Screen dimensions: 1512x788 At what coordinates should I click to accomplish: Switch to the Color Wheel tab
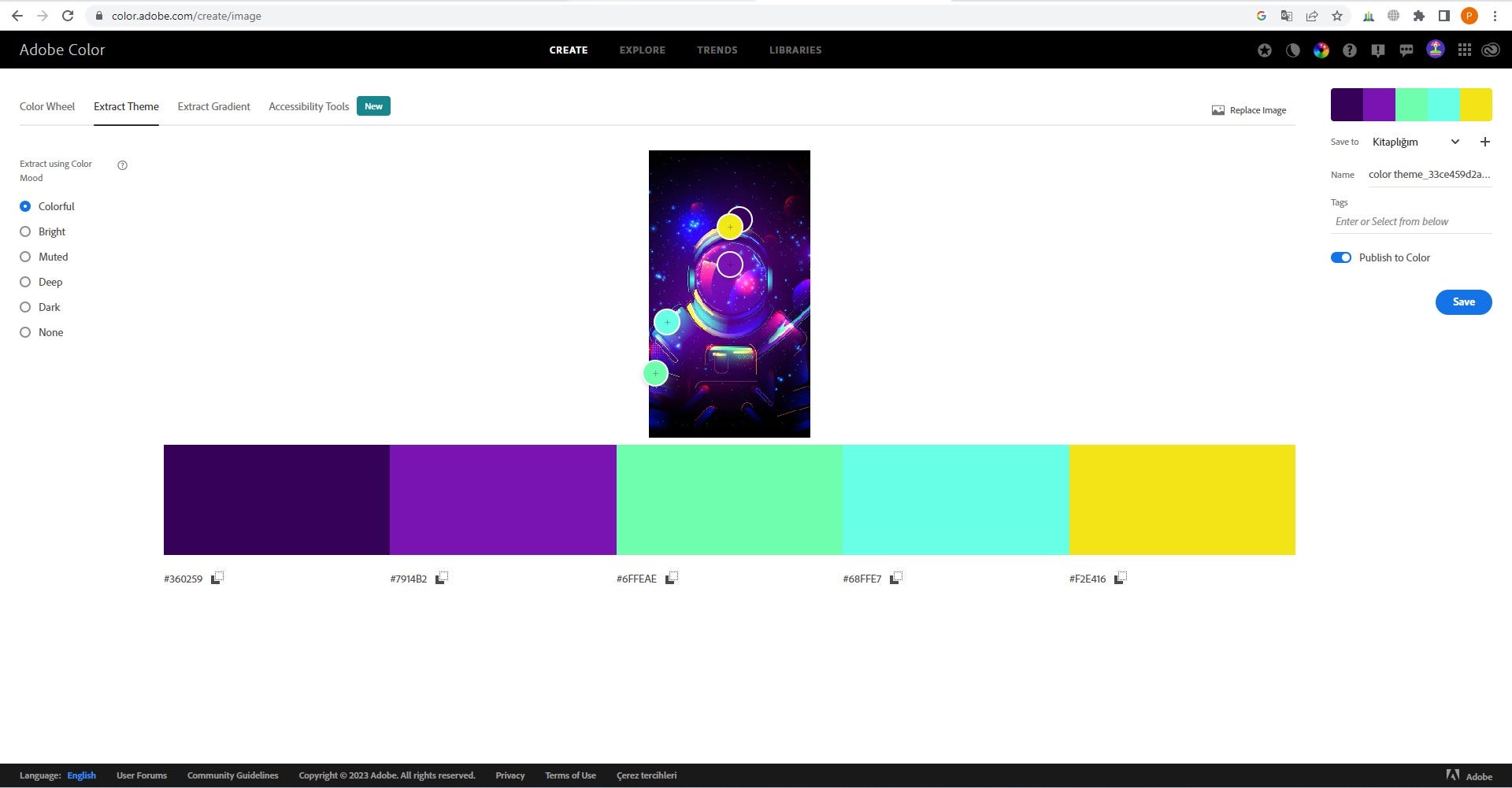click(x=47, y=106)
